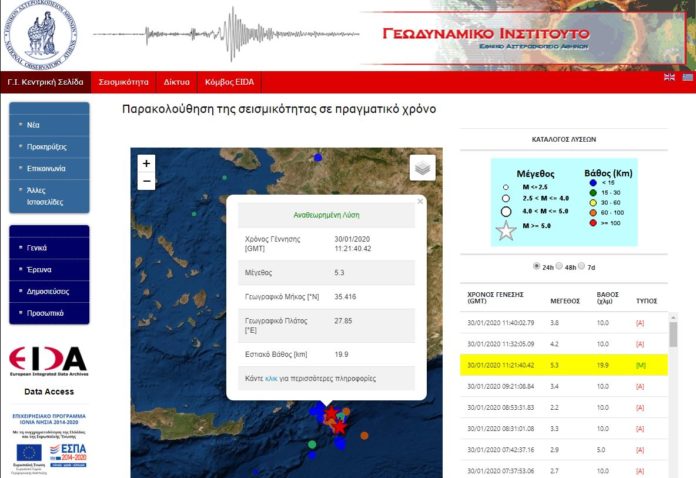
Task: Click the ΕΣΠΑ 2014-2020 logo
Action: [x=68, y=455]
